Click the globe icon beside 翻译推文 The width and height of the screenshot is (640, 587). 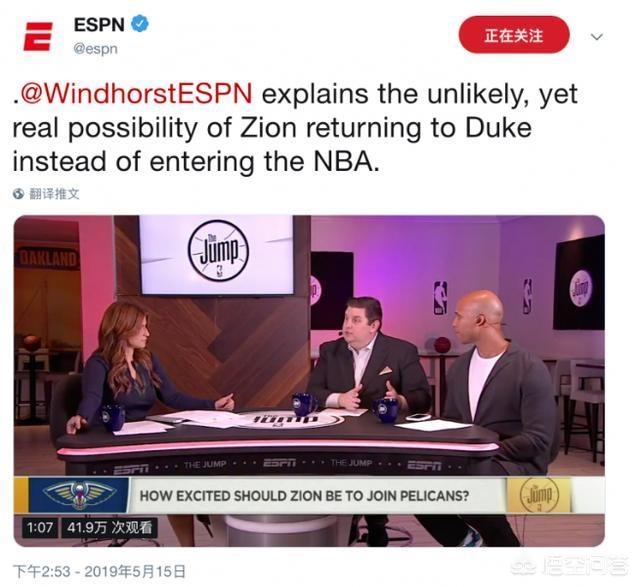(18, 193)
